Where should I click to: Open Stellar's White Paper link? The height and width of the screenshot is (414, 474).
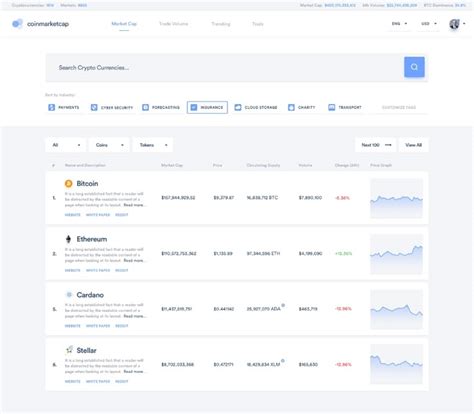(98, 381)
